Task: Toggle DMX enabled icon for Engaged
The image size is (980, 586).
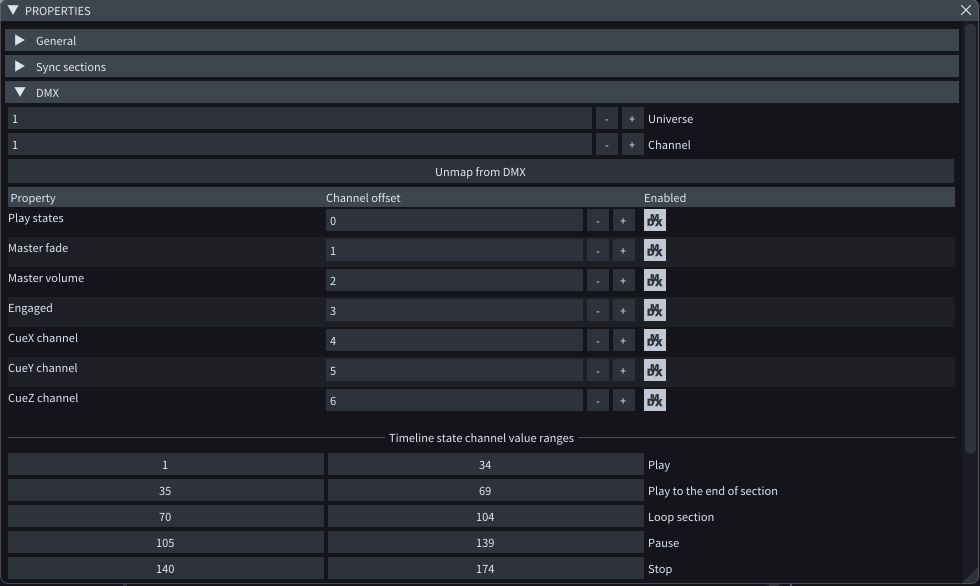Action: 655,311
